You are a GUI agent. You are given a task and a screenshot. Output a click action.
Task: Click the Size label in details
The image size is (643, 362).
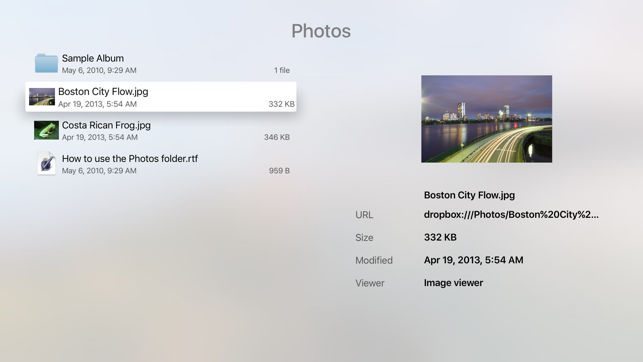tap(364, 238)
